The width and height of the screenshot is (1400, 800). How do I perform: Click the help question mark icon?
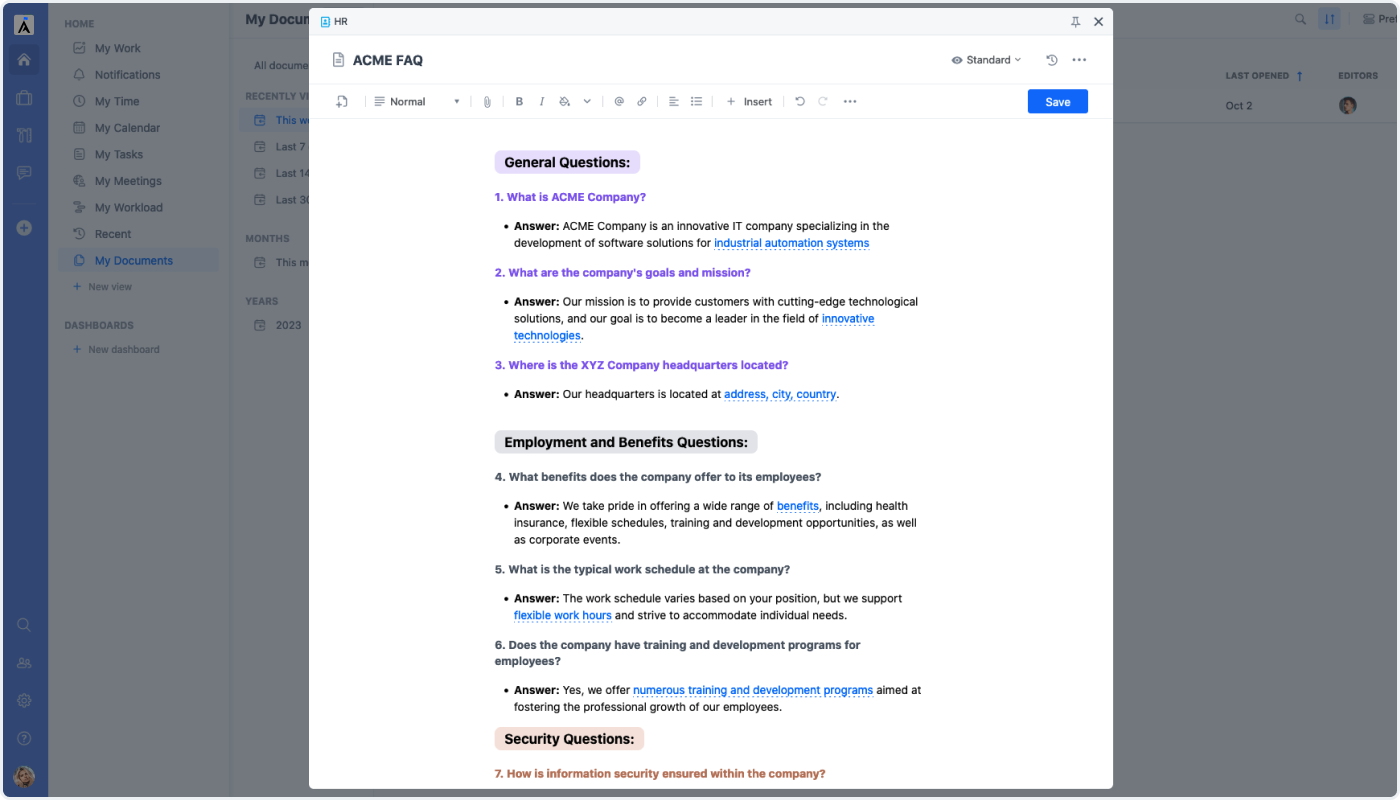[x=24, y=739]
